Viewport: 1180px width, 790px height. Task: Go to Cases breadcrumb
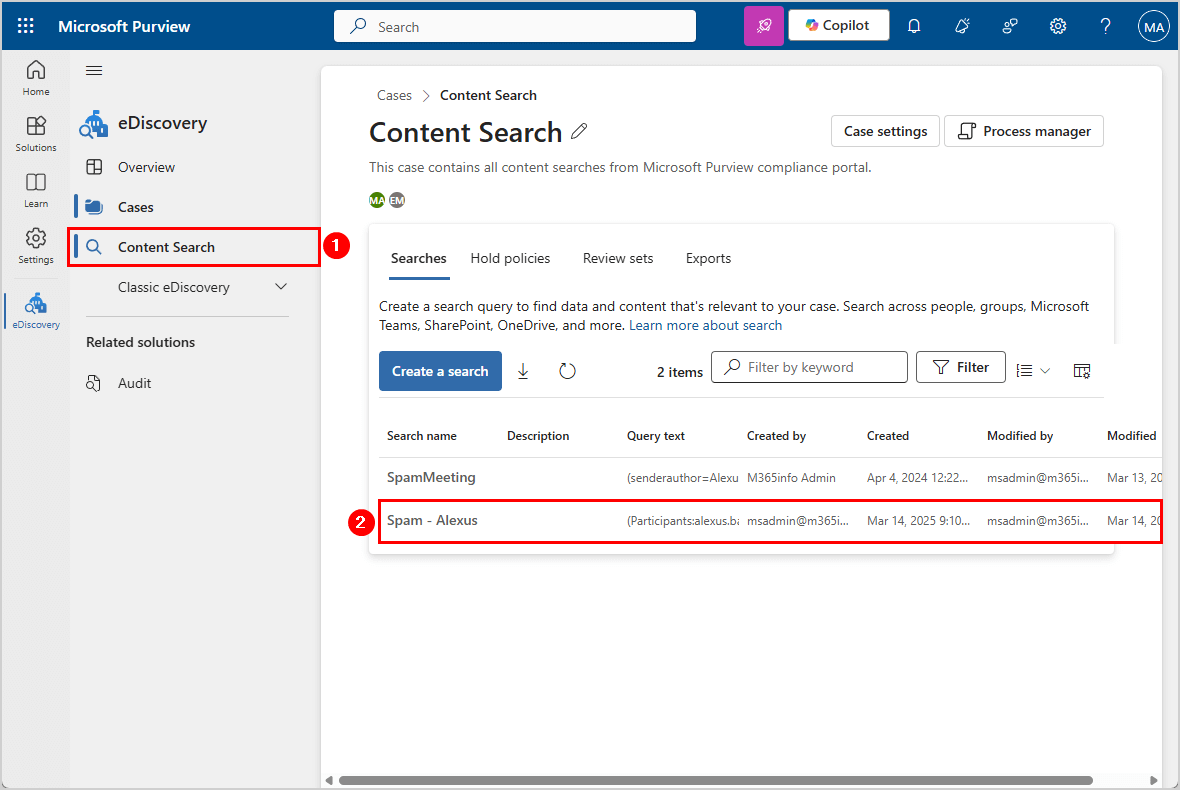click(394, 95)
